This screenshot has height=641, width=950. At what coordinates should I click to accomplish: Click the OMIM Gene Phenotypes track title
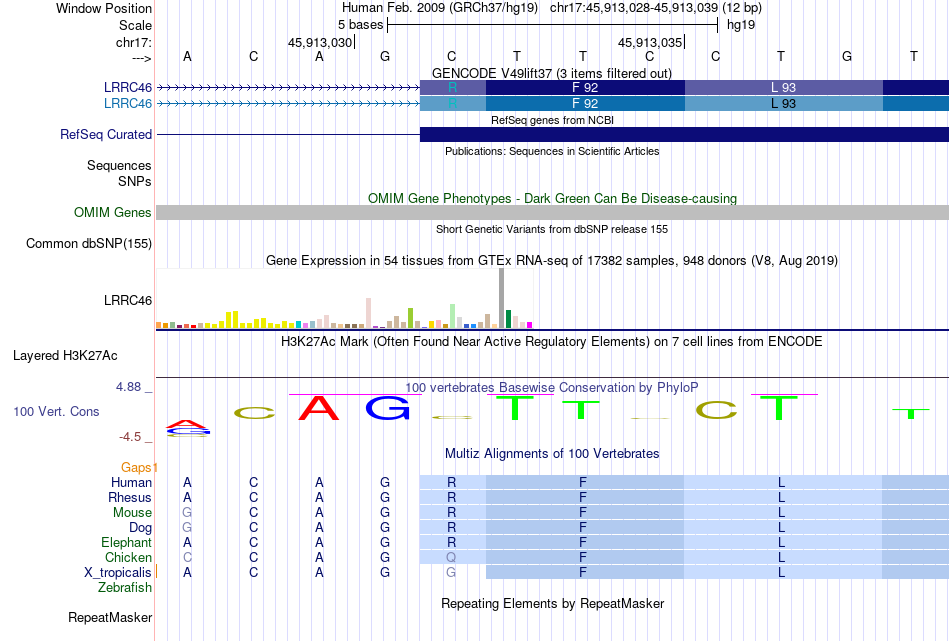(x=552, y=199)
